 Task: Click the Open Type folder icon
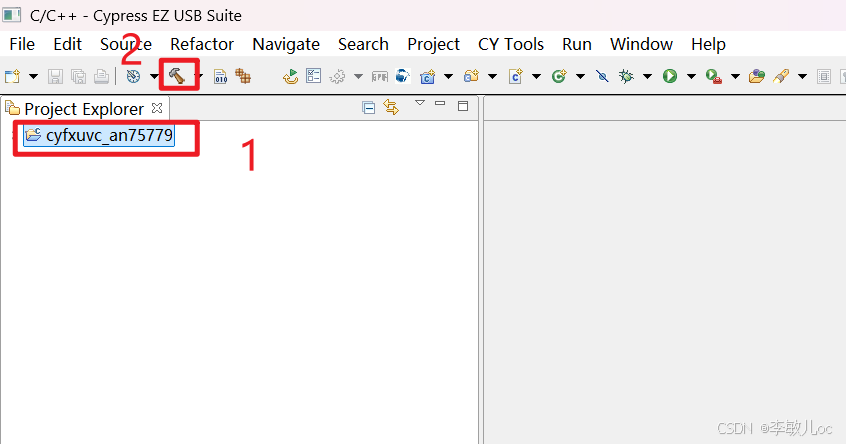click(757, 76)
